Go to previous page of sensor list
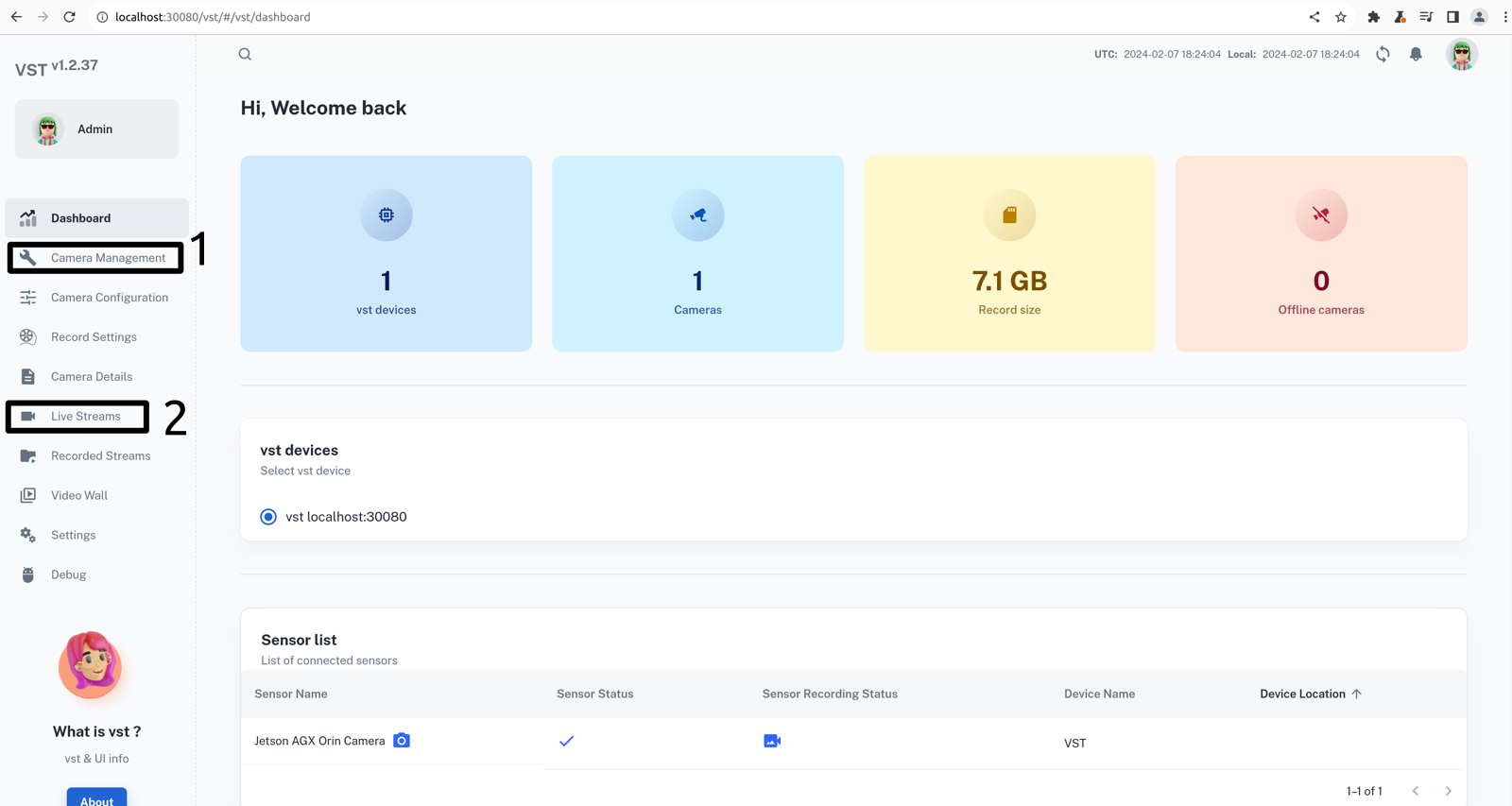The width and height of the screenshot is (1512, 806). 1416,791
